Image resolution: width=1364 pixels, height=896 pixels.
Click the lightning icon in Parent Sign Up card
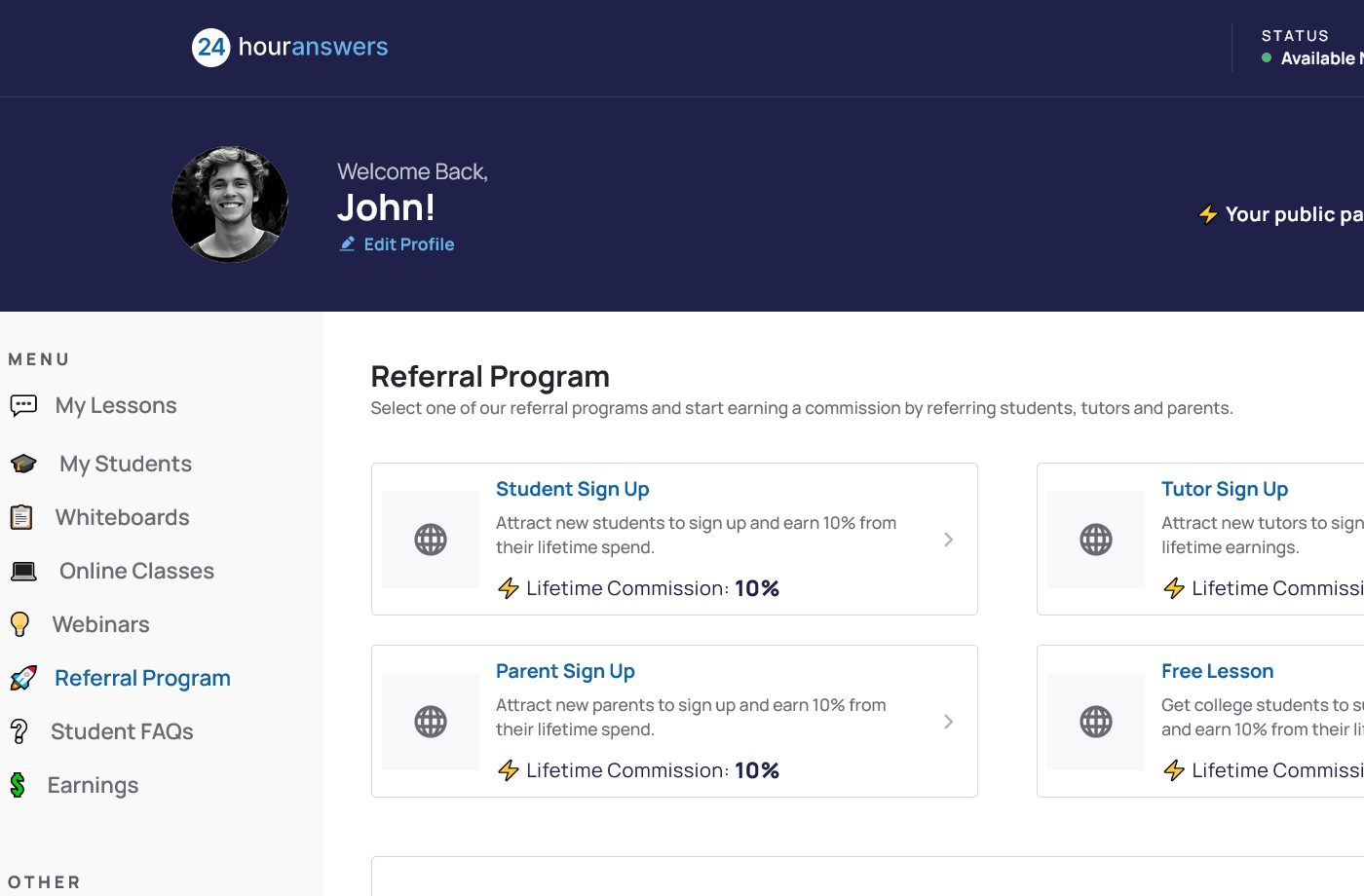509,770
